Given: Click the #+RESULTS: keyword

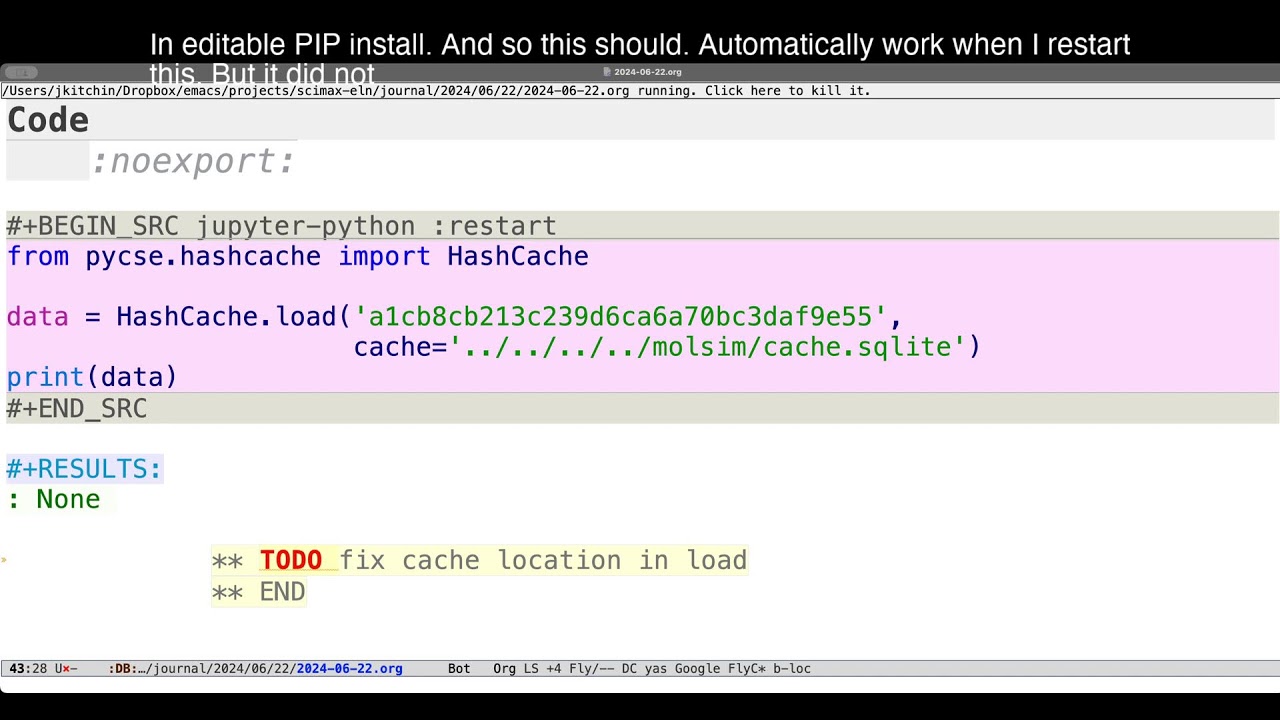Looking at the screenshot, I should click(84, 469).
